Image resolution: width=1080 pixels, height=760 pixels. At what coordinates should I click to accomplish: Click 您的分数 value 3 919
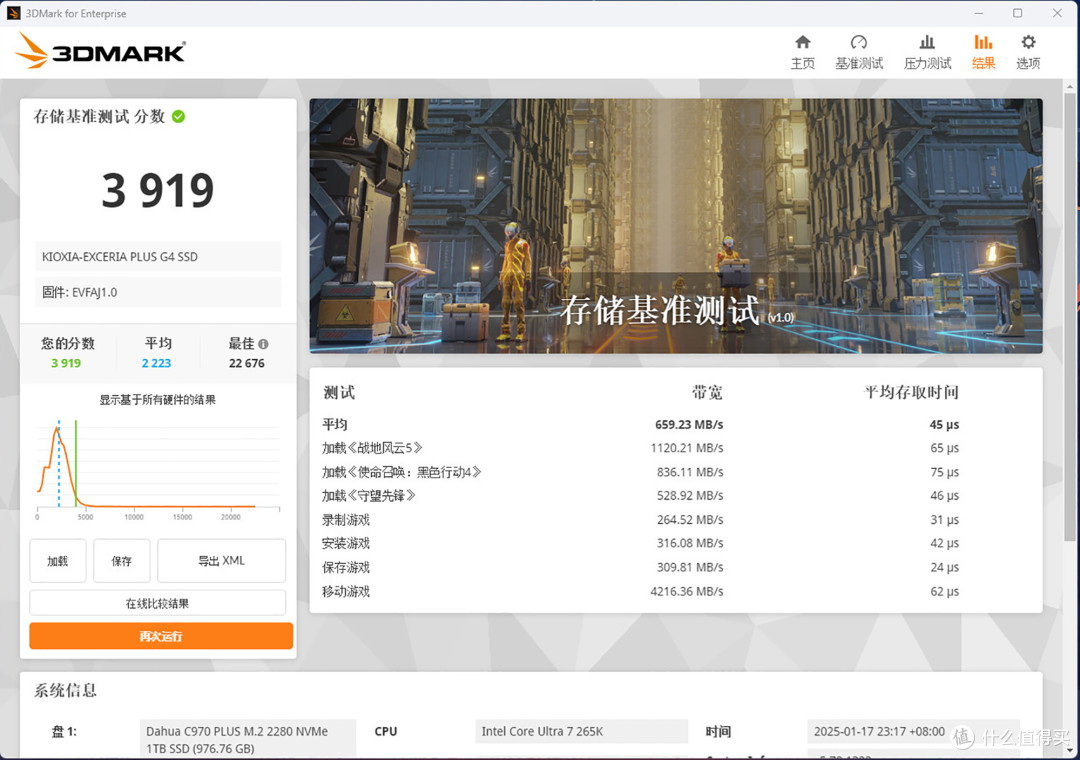point(66,363)
